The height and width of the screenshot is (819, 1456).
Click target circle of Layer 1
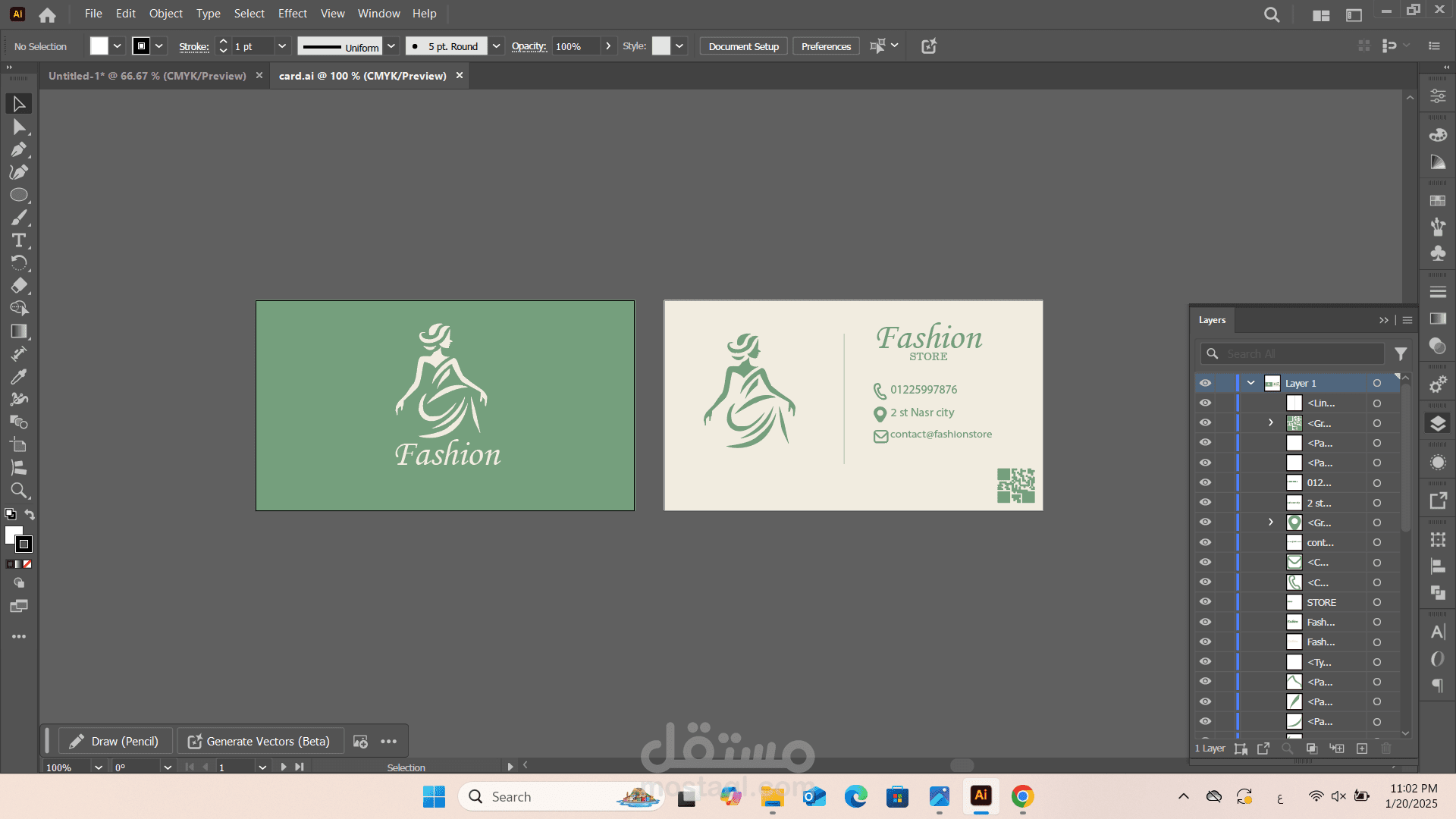(1376, 383)
